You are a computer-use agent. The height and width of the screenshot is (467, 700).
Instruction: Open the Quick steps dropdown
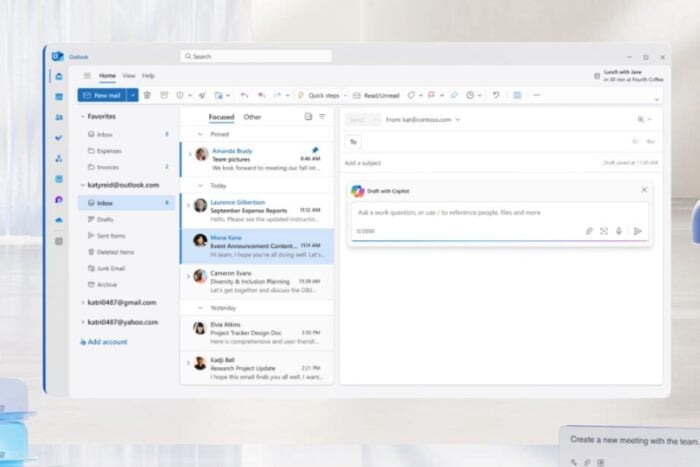coord(345,96)
